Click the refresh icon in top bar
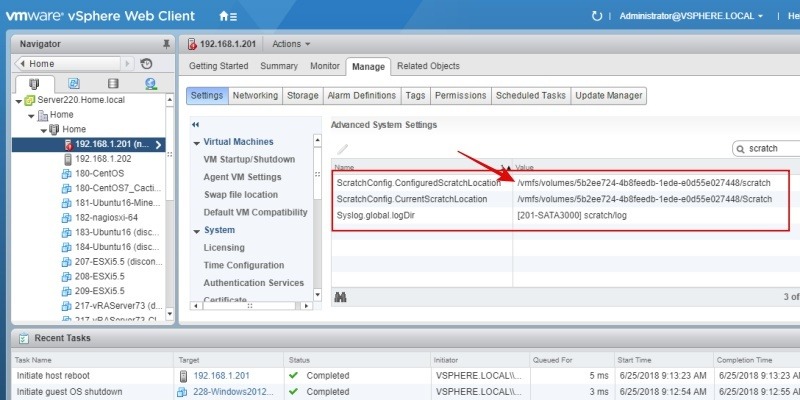800x400 pixels. pyautogui.click(x=596, y=16)
